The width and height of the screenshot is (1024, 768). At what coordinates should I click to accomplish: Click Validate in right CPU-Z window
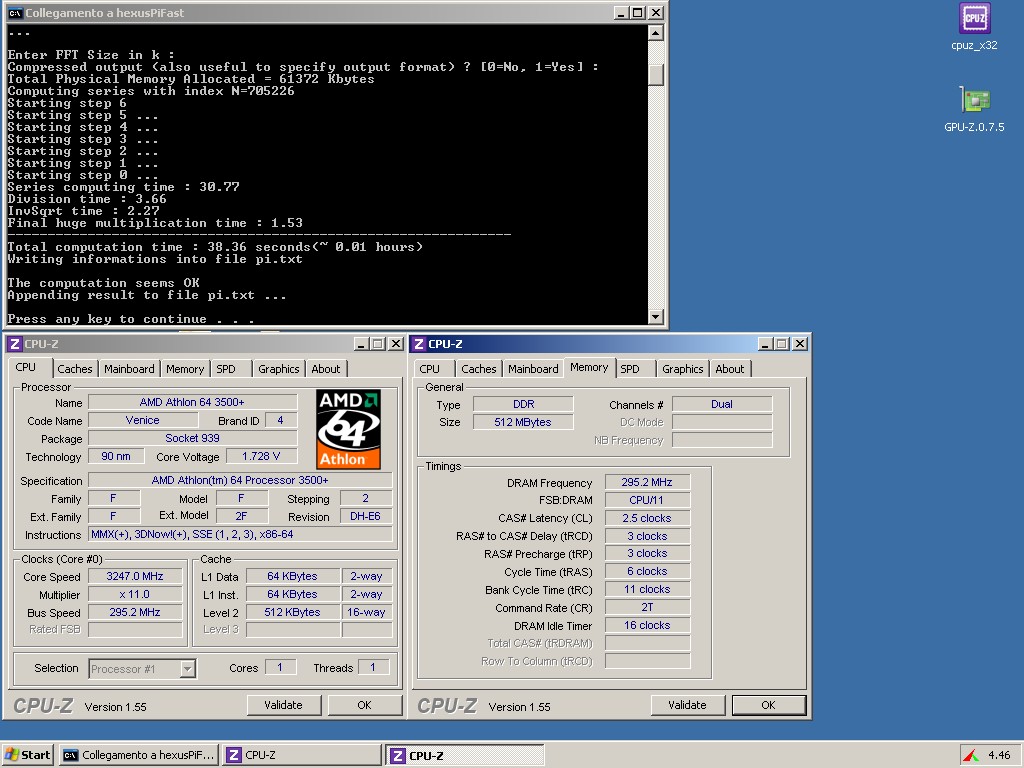click(688, 705)
